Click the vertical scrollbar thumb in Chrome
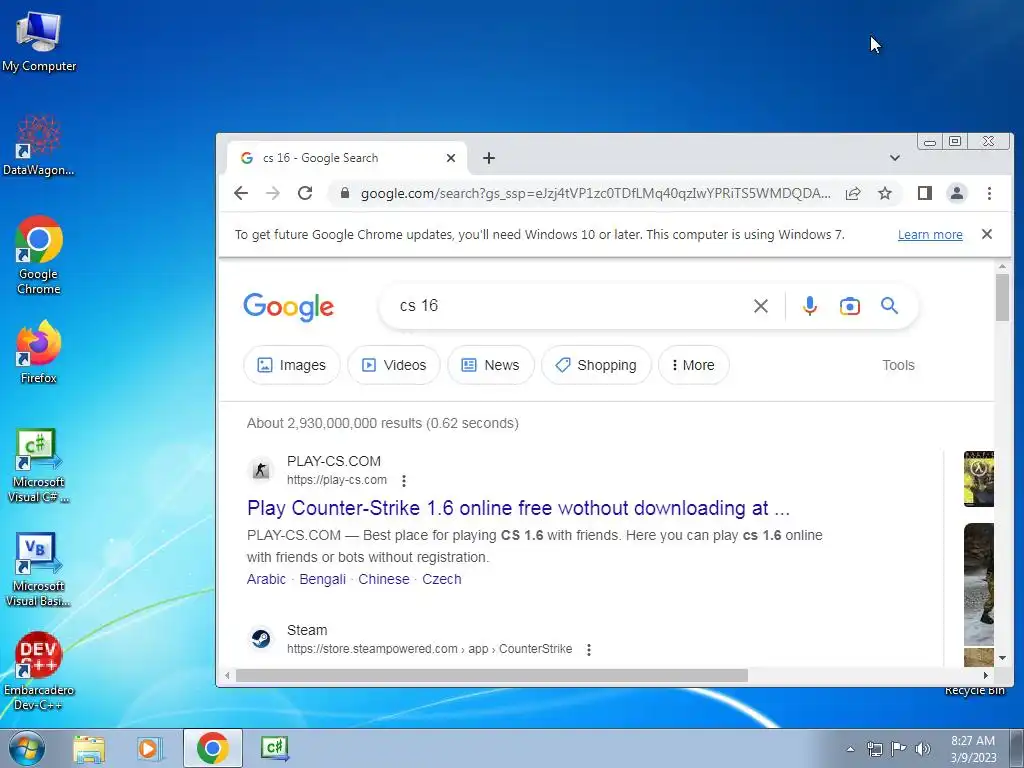1024x768 pixels. [x=1002, y=298]
